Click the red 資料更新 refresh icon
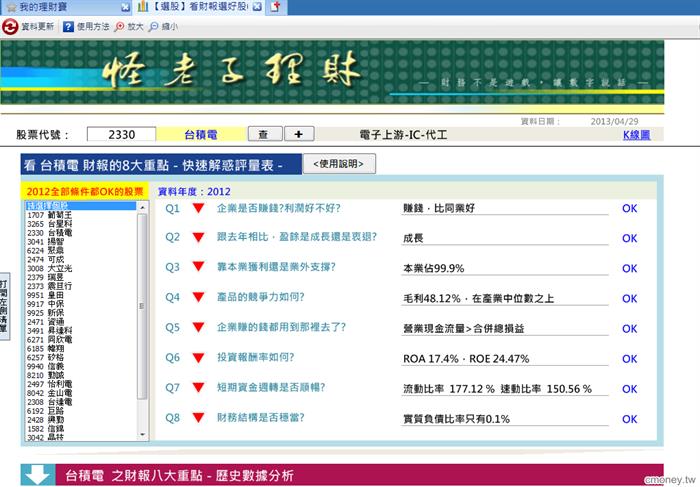Image resolution: width=700 pixels, height=487 pixels. pos(10,27)
